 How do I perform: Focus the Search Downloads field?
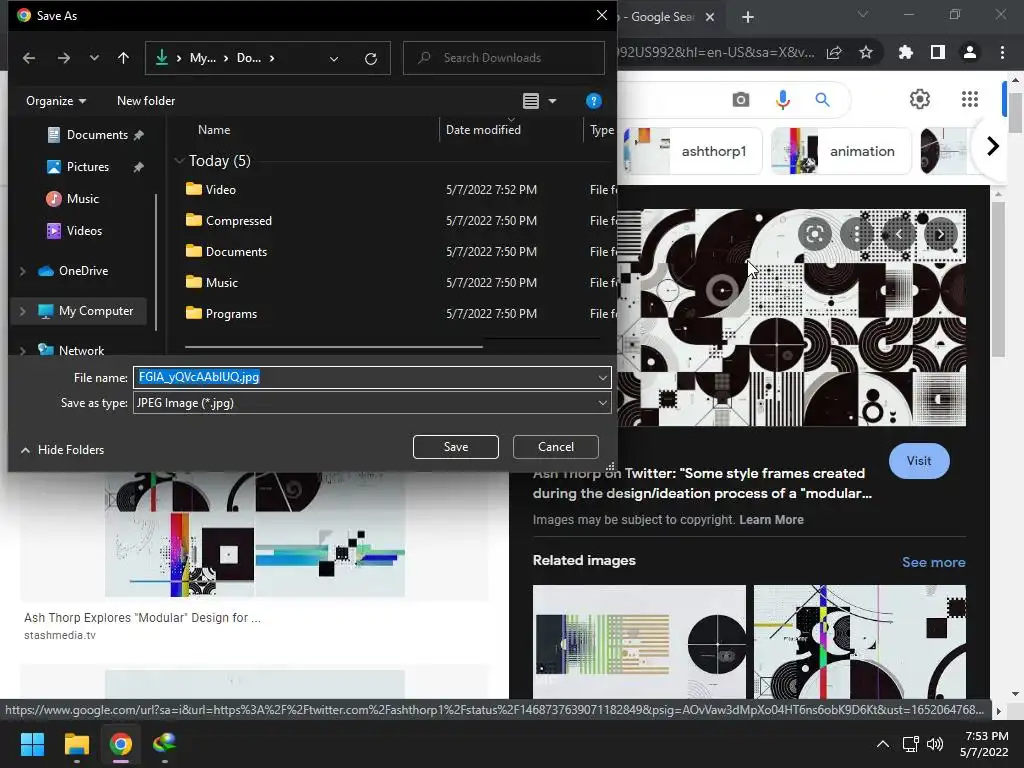504,58
